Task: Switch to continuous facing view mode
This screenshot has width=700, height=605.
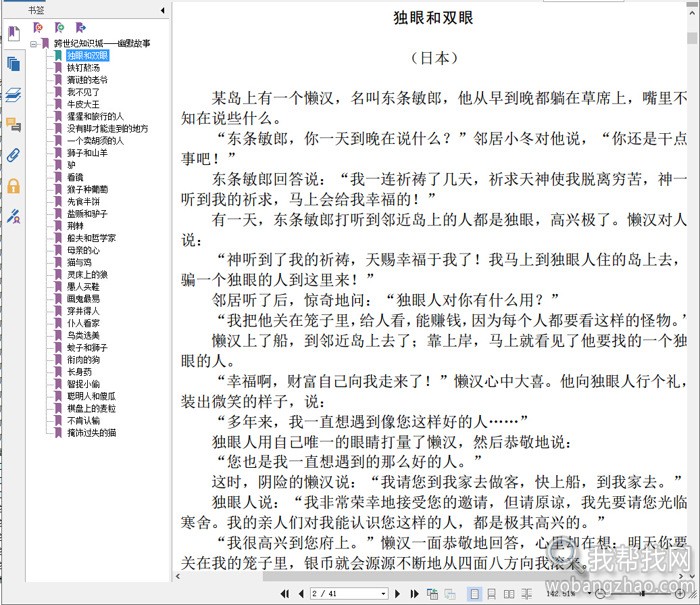Action: tap(527, 593)
